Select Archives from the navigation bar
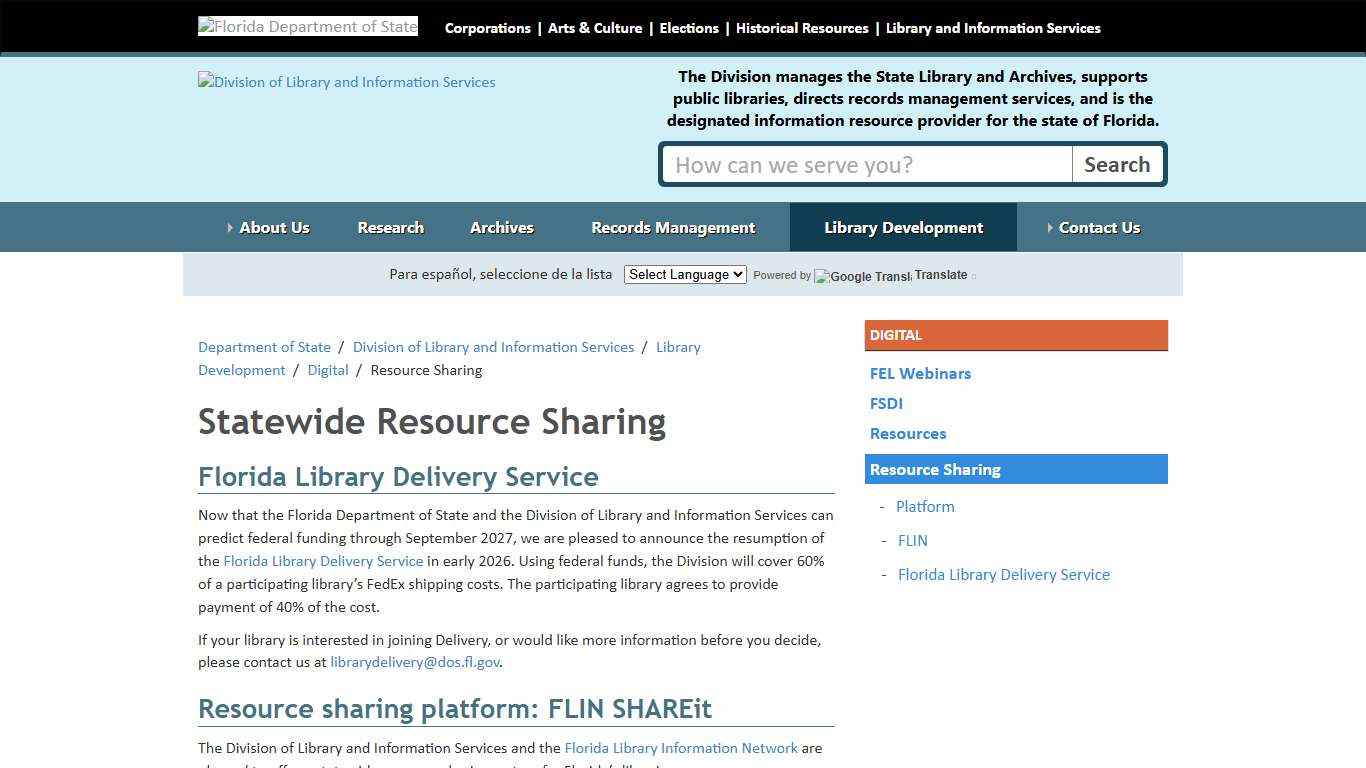Screen dimensions: 1366x768 click(x=502, y=227)
